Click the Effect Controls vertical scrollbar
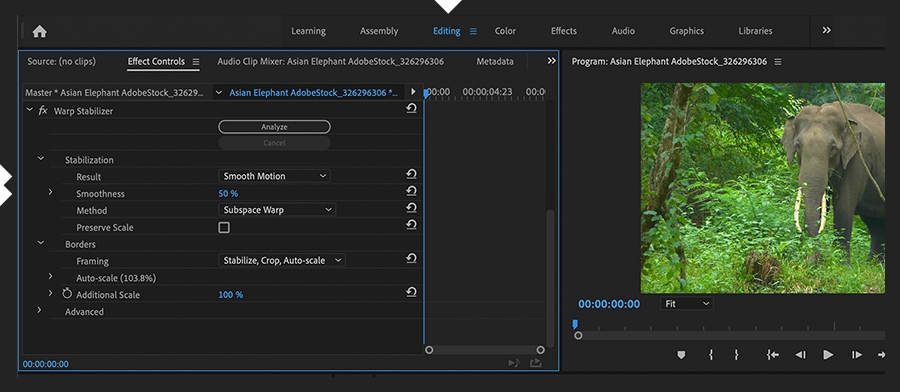900x392 pixels. 550,278
